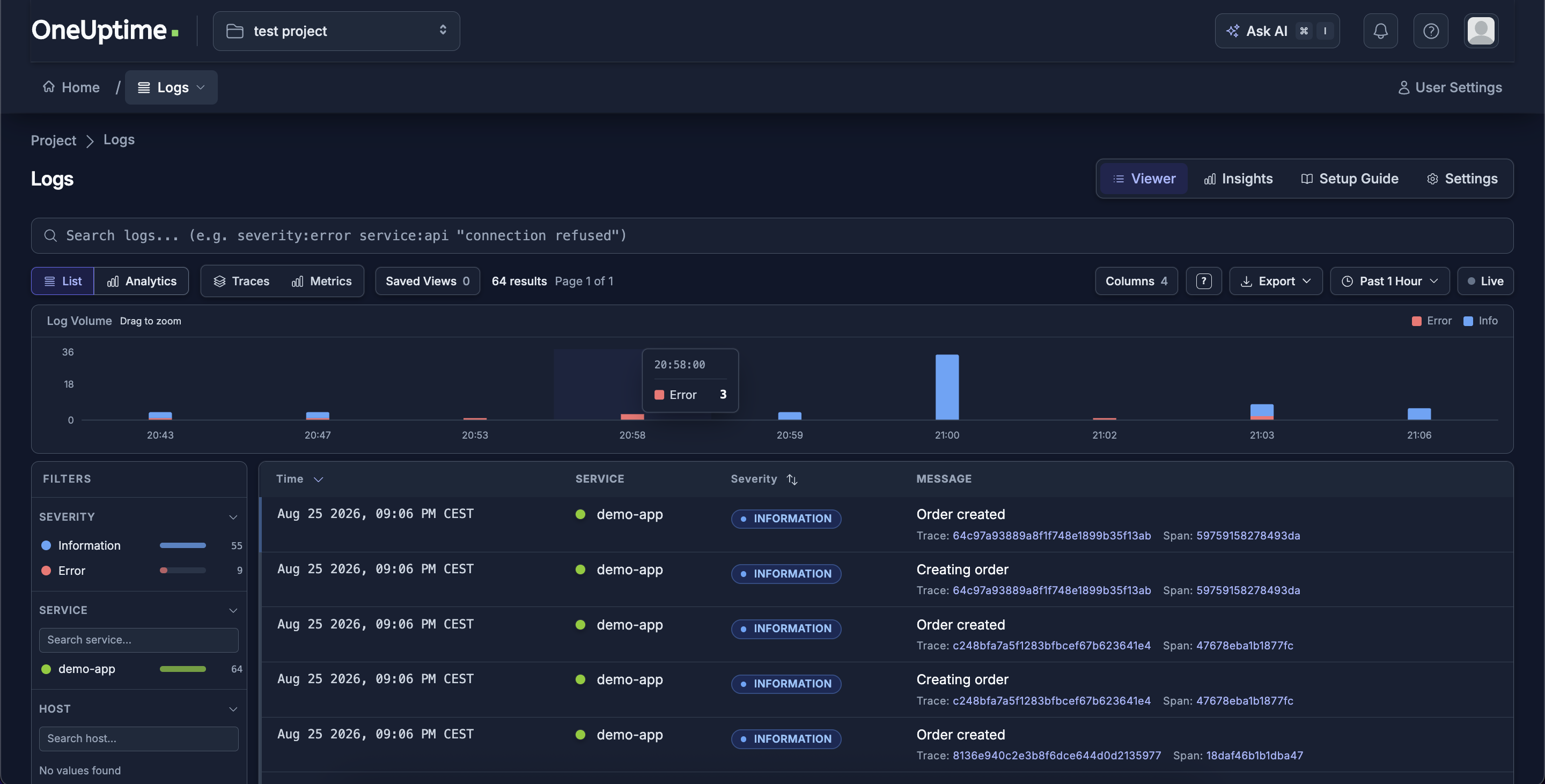The image size is (1545, 784).
Task: Click the project folder icon
Action: 234,31
